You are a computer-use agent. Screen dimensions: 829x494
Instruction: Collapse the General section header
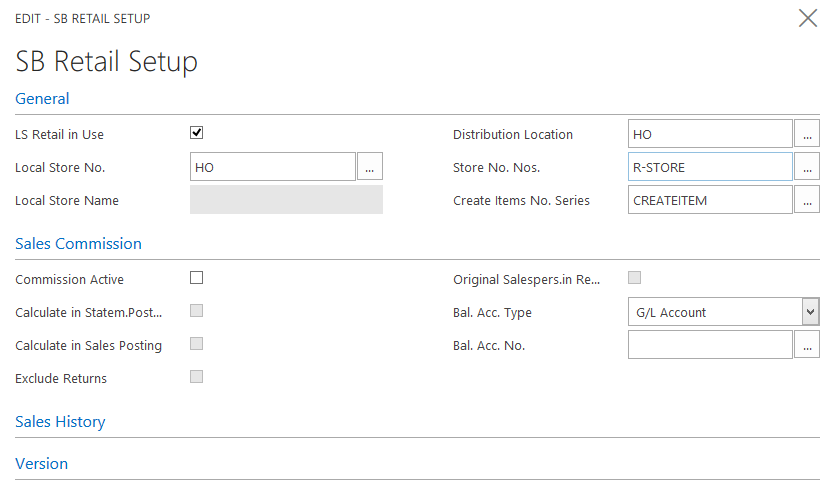(x=43, y=99)
